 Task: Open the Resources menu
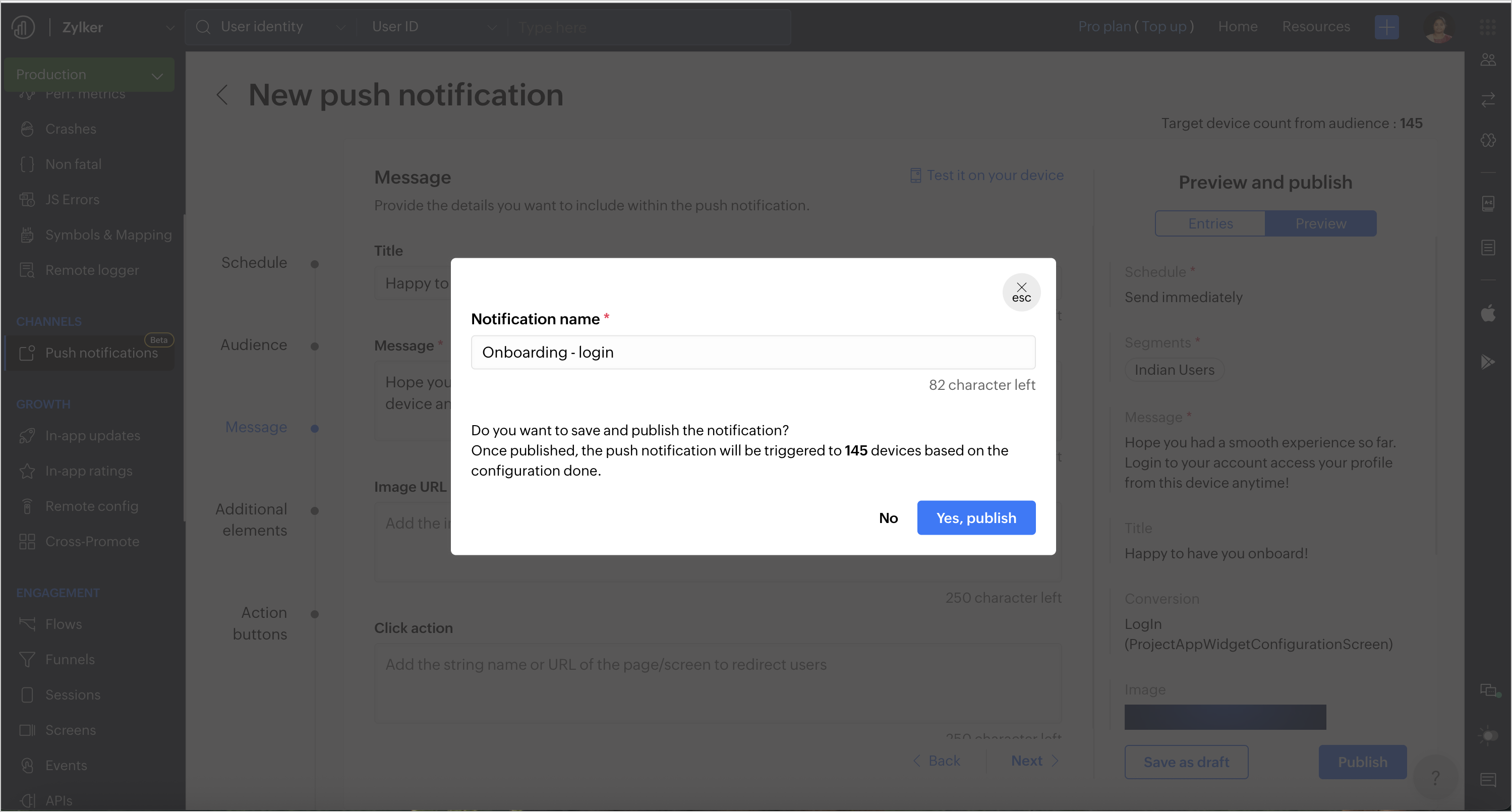(x=1315, y=26)
